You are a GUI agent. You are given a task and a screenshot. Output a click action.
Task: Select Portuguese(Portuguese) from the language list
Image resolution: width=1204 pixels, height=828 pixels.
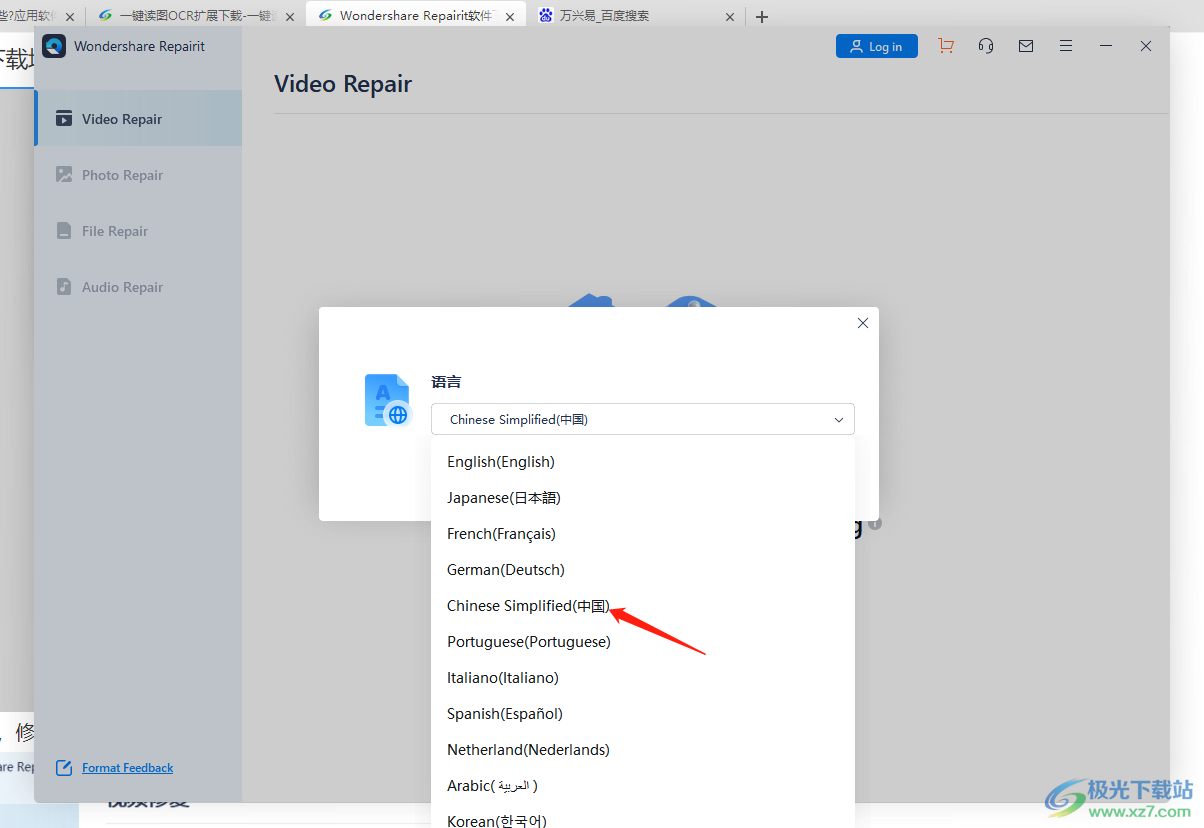643,642
